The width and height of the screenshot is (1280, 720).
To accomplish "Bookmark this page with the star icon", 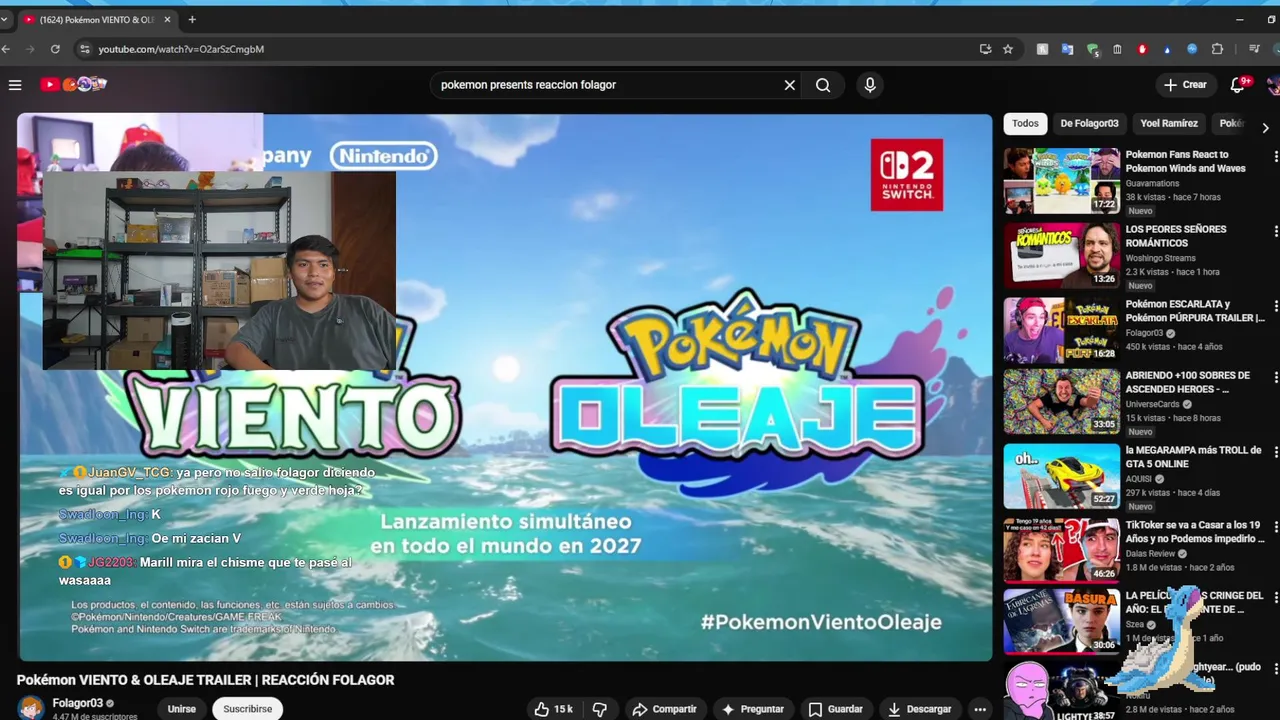I will pos(1008,49).
